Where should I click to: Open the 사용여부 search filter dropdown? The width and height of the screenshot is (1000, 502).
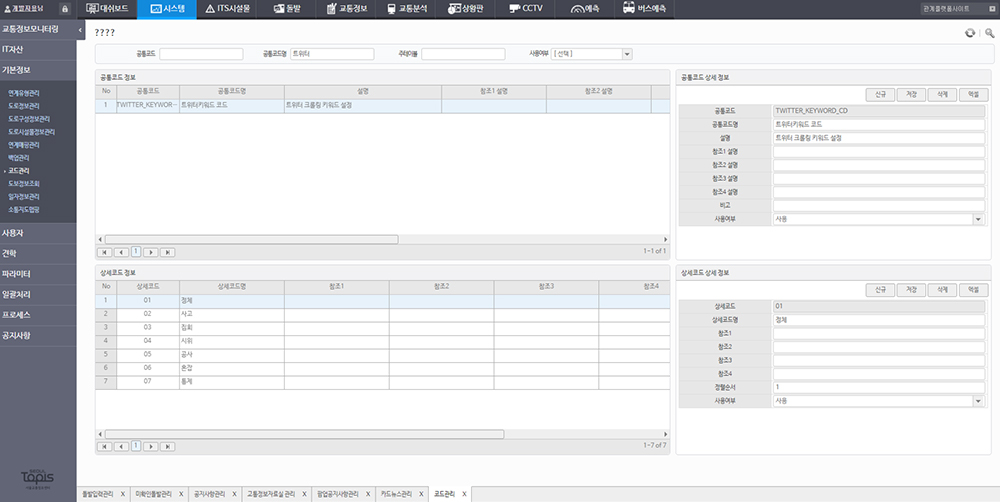(627, 54)
